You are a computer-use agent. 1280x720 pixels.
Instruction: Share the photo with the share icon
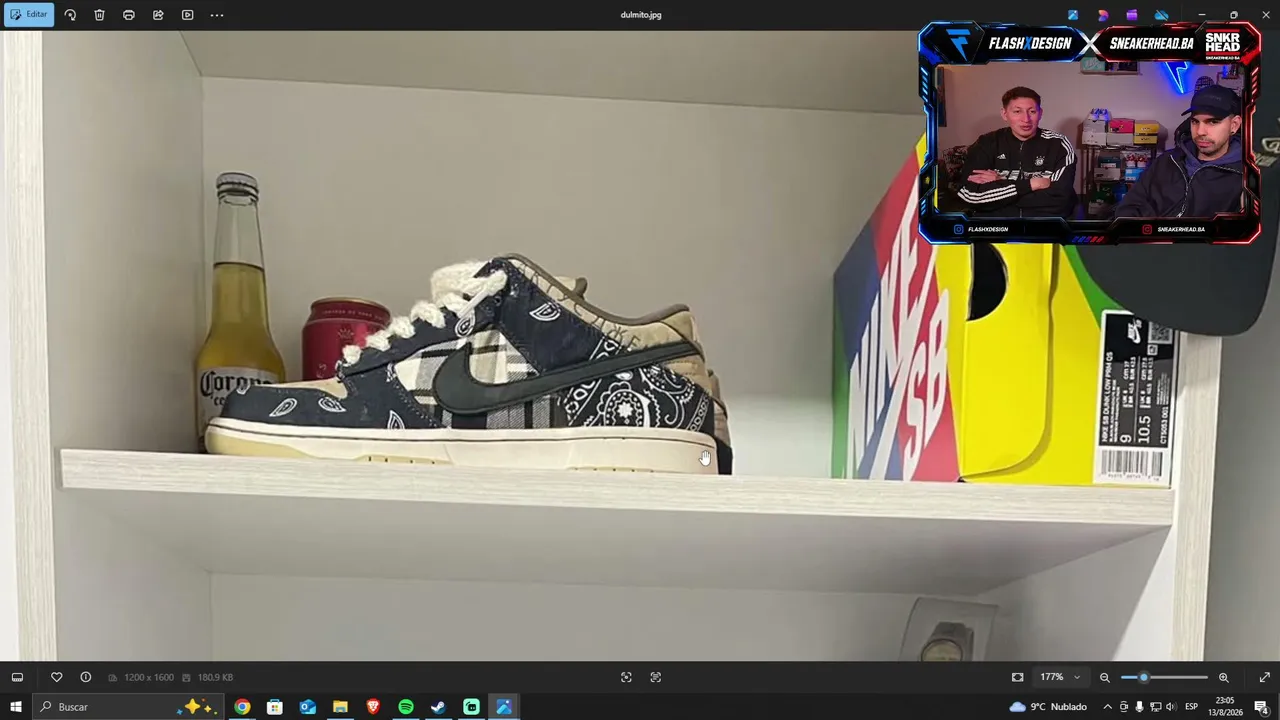point(158,15)
